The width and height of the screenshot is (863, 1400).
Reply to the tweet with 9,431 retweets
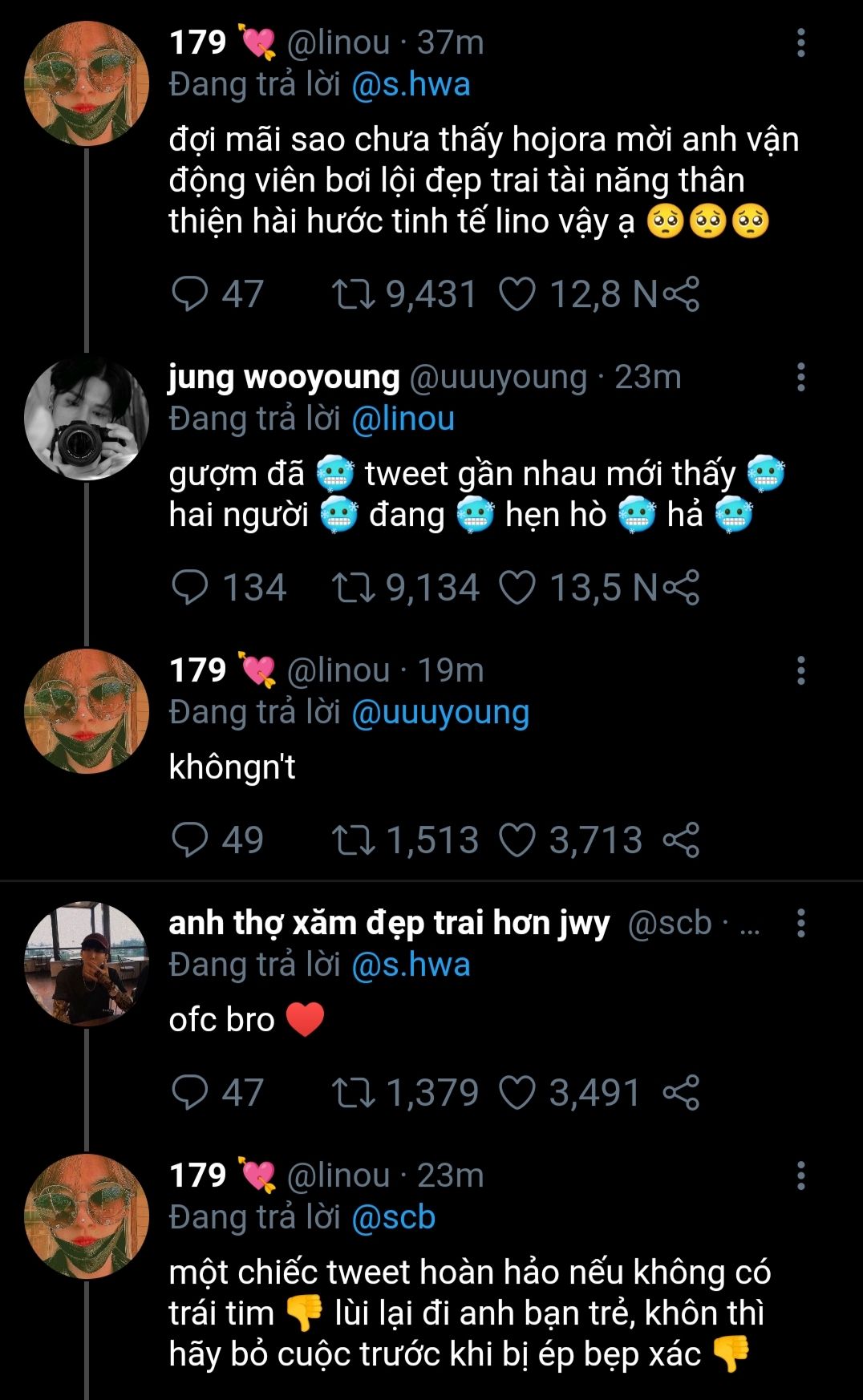190,294
